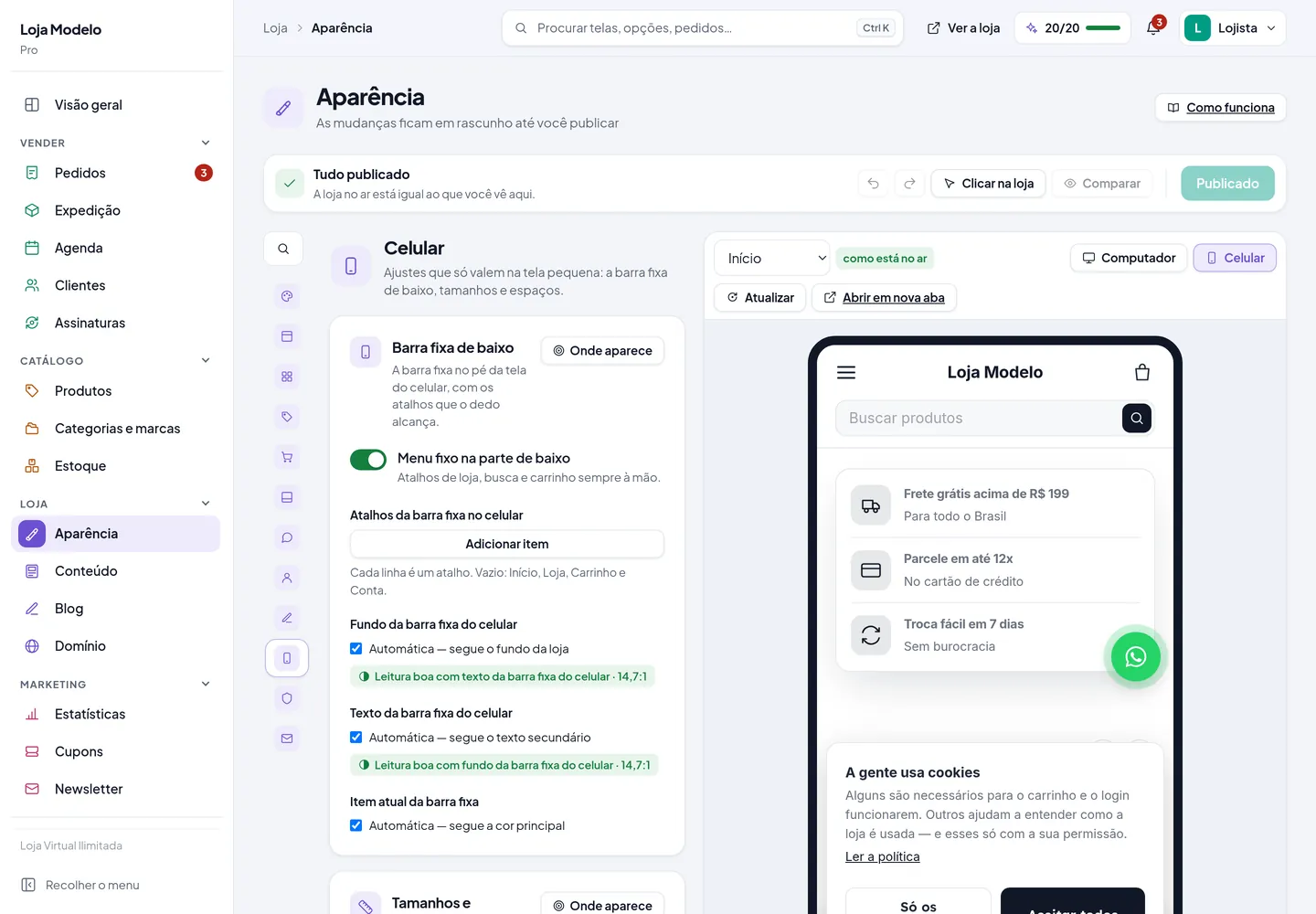Screen dimensions: 1316x914
Task: Open the pencil edit section icon in the rail
Action: point(287,618)
